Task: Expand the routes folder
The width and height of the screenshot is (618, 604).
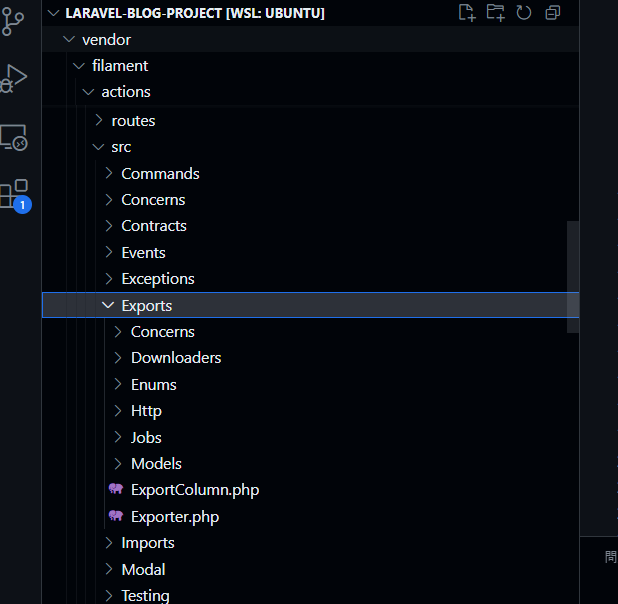Action: pyautogui.click(x=310, y=121)
